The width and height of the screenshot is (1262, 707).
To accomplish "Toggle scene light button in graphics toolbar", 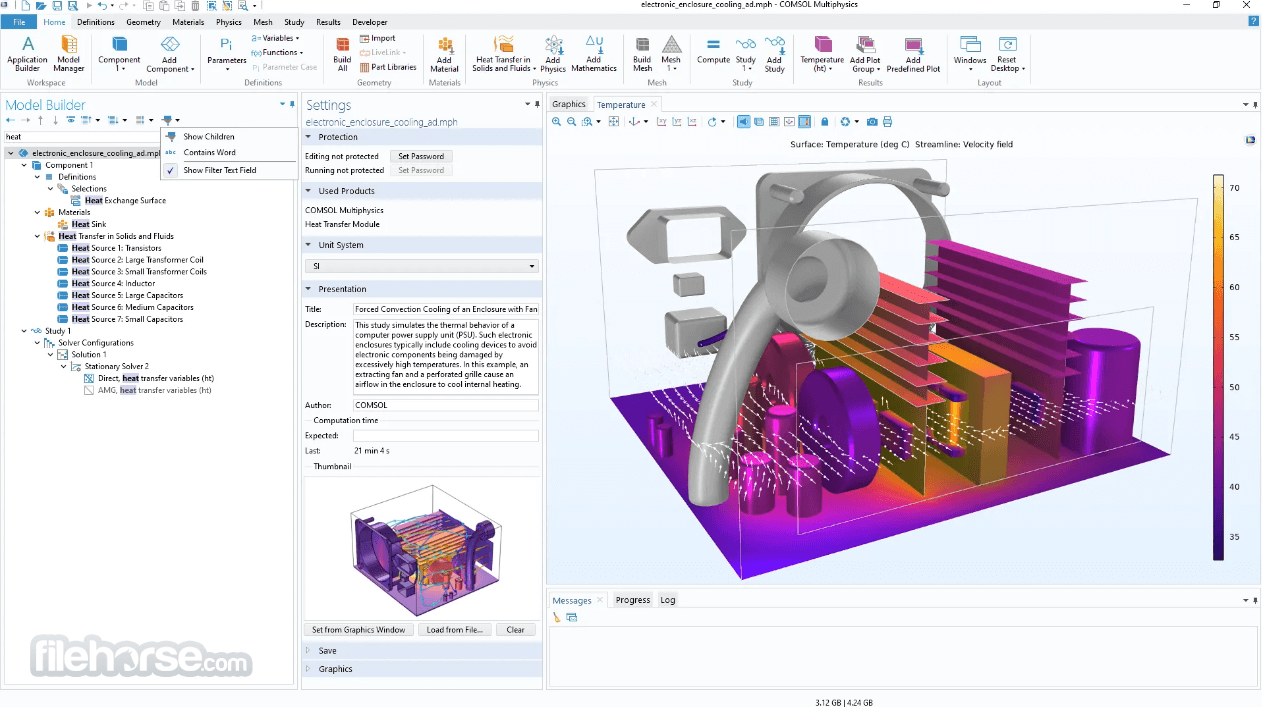I will [744, 121].
